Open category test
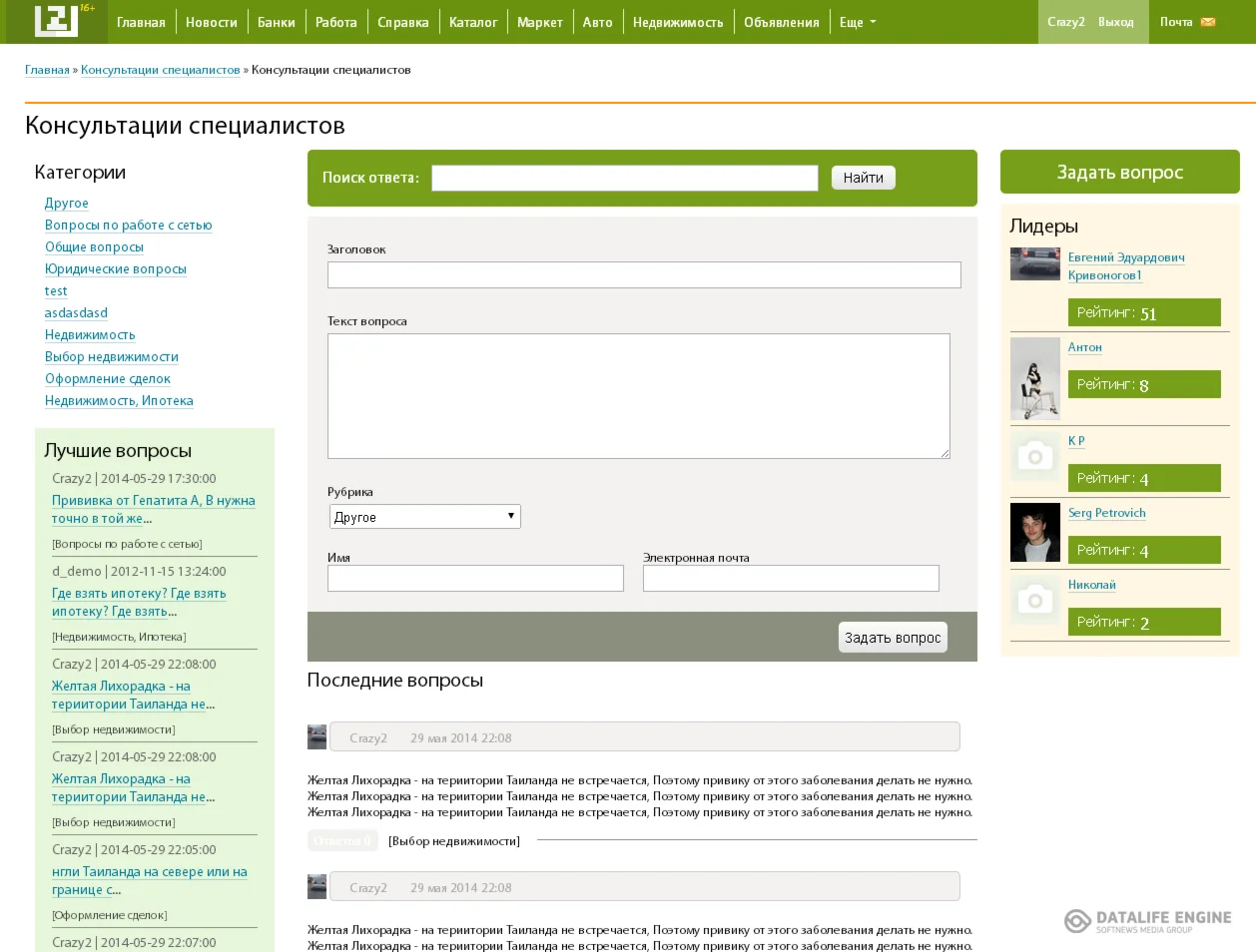Screen dimensions: 1256x952 56,290
